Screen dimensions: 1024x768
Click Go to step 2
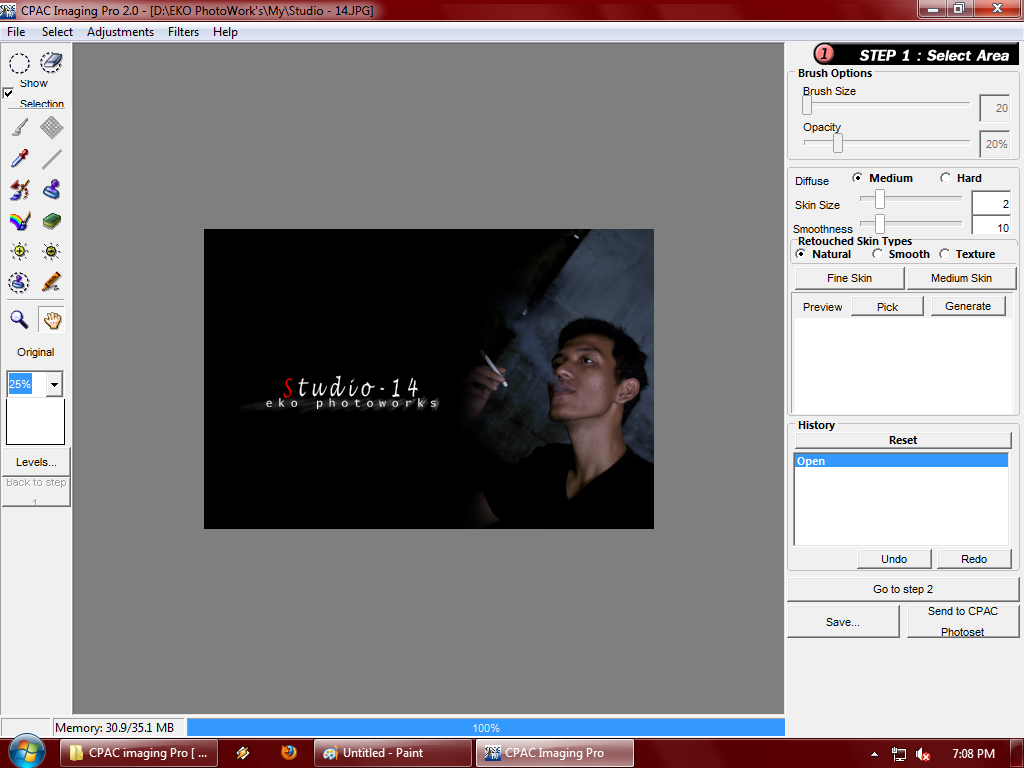[903, 589]
